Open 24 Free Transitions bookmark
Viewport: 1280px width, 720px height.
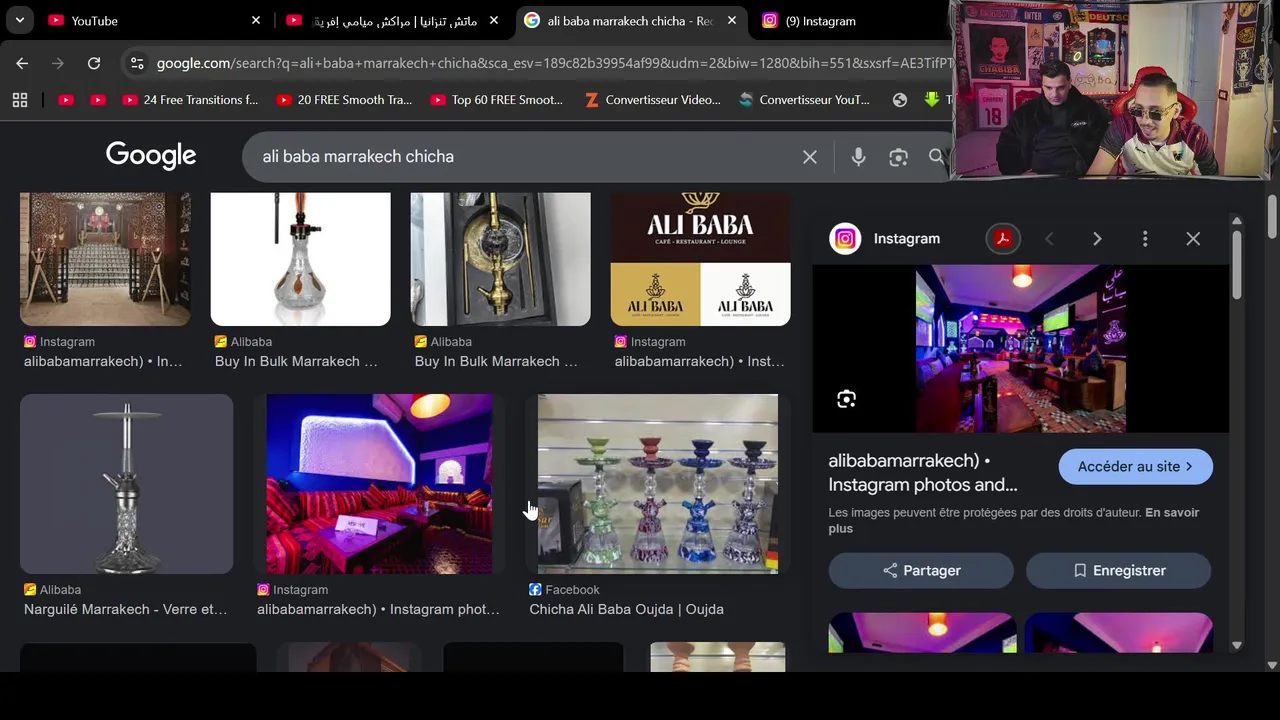click(190, 100)
